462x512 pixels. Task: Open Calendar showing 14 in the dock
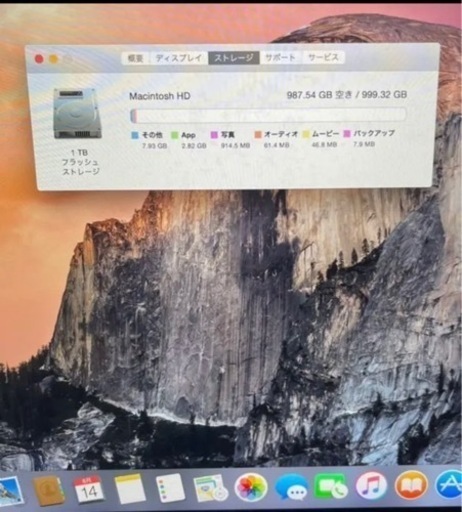point(88,490)
